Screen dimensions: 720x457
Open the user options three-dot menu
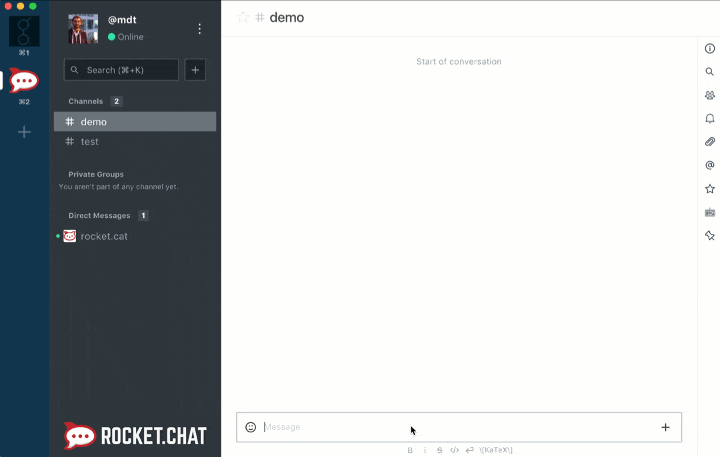tap(199, 29)
